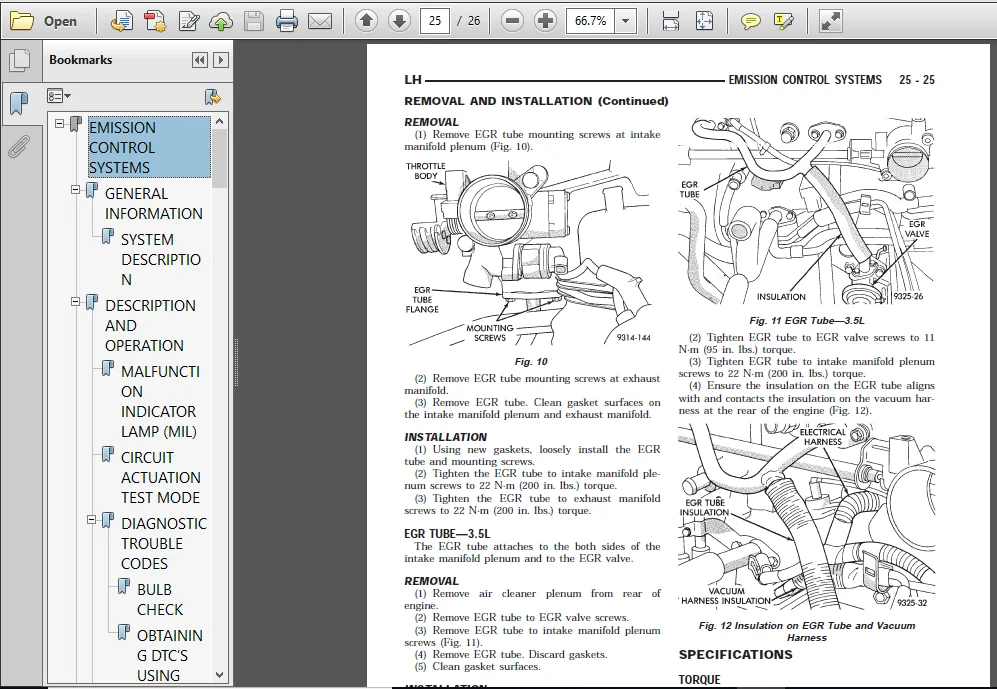Click the Fig. 10 throttle body diagram

point(529,254)
